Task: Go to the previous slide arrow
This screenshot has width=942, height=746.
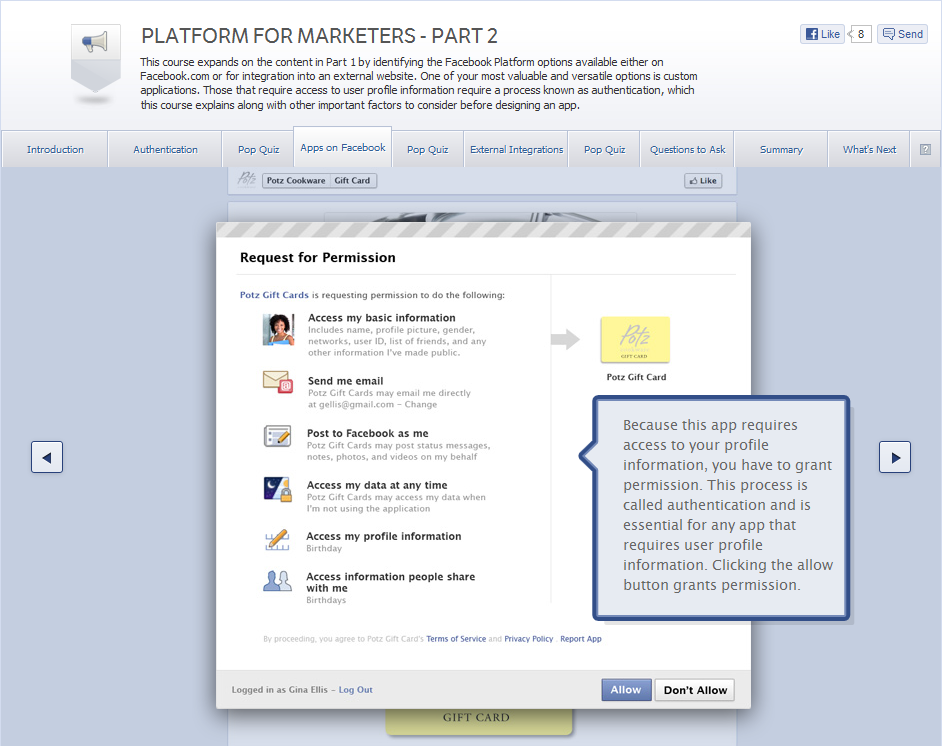Action: click(47, 458)
